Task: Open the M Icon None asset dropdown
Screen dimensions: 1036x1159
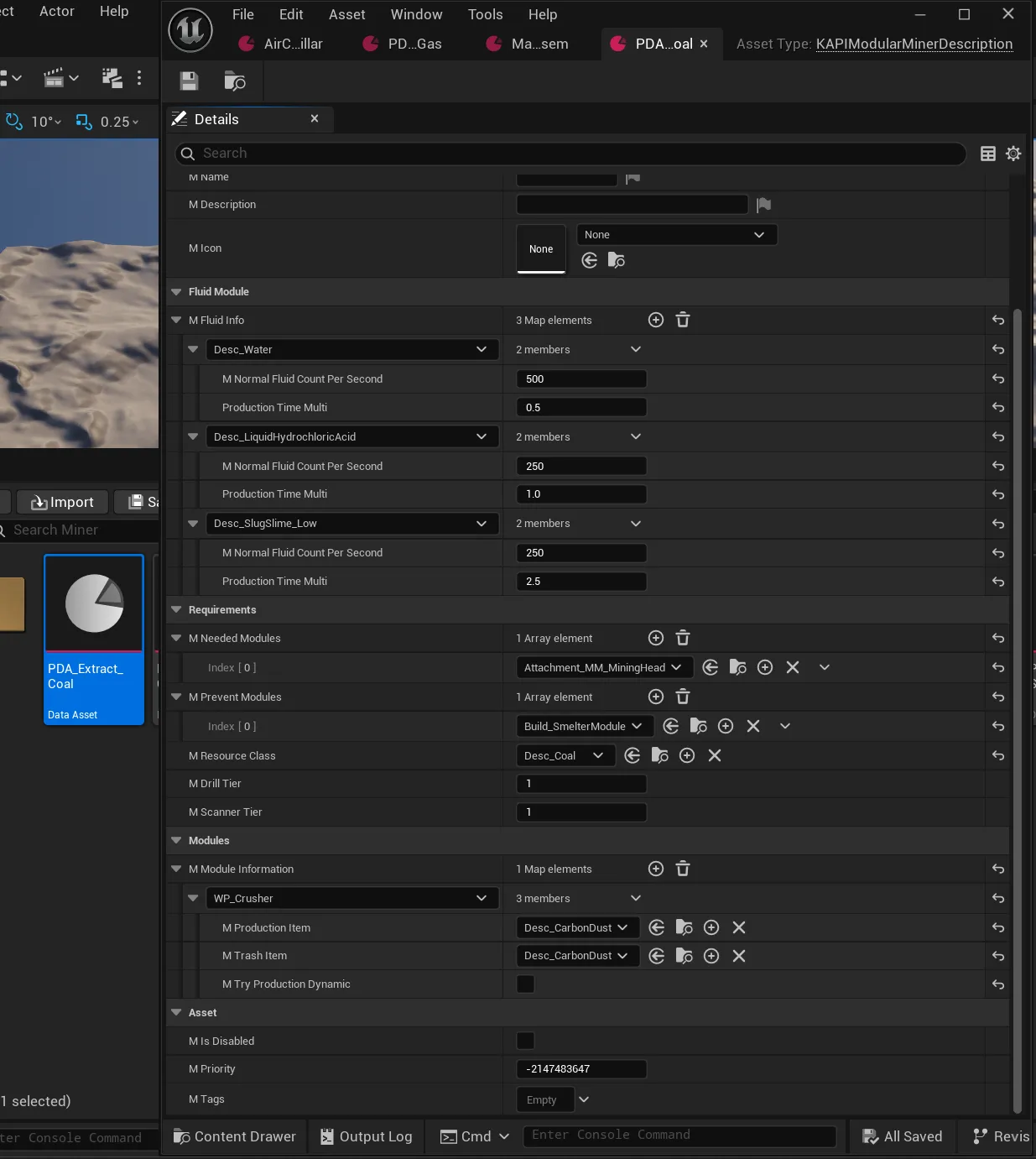Action: (677, 235)
